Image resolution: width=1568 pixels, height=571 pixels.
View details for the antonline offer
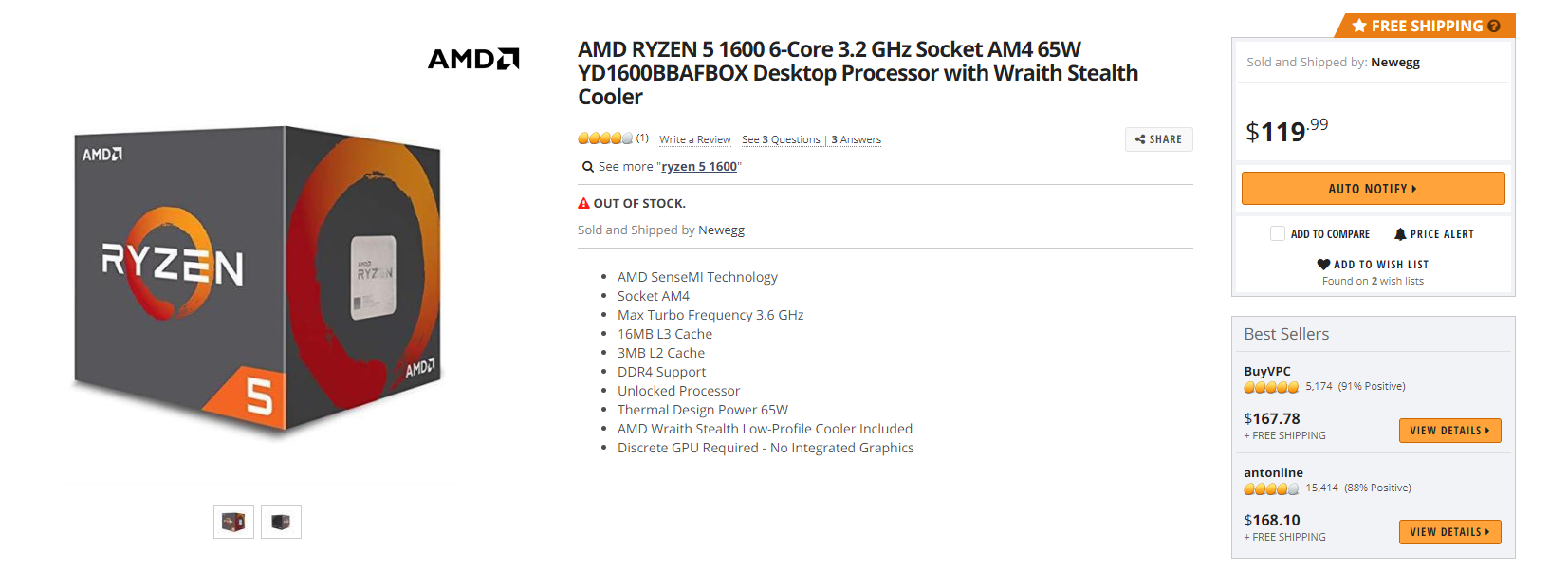(x=1449, y=532)
